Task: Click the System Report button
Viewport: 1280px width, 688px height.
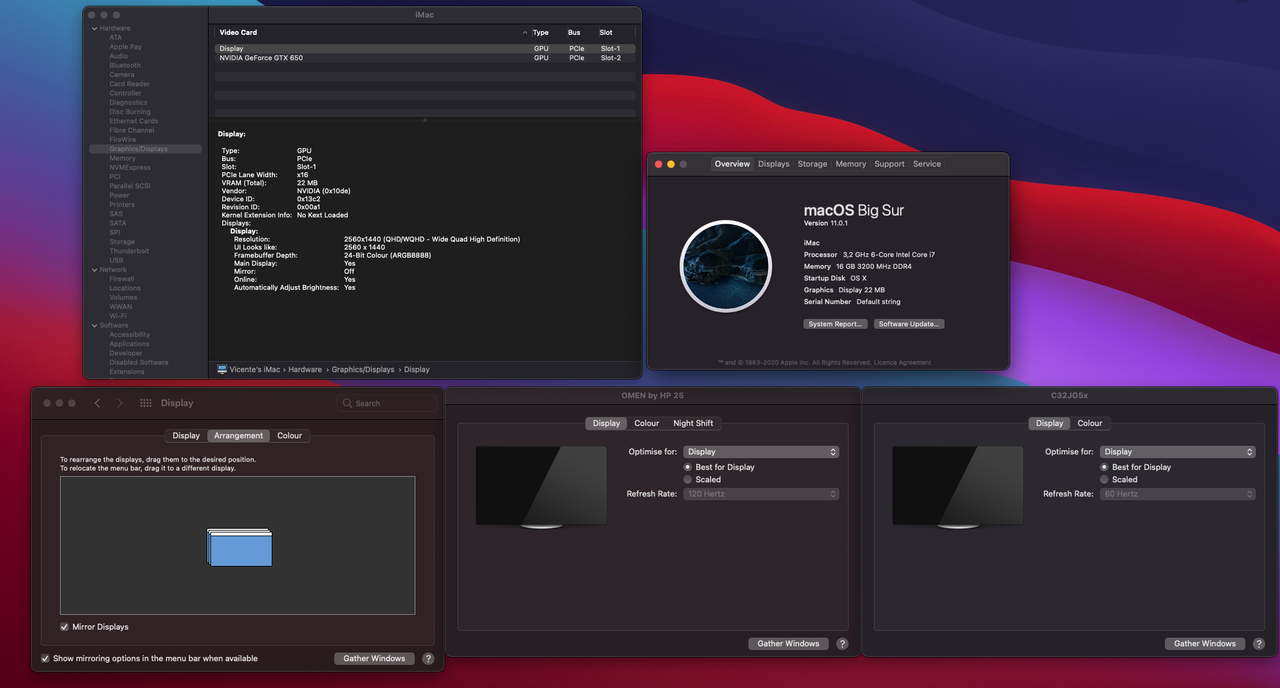Action: tap(835, 324)
